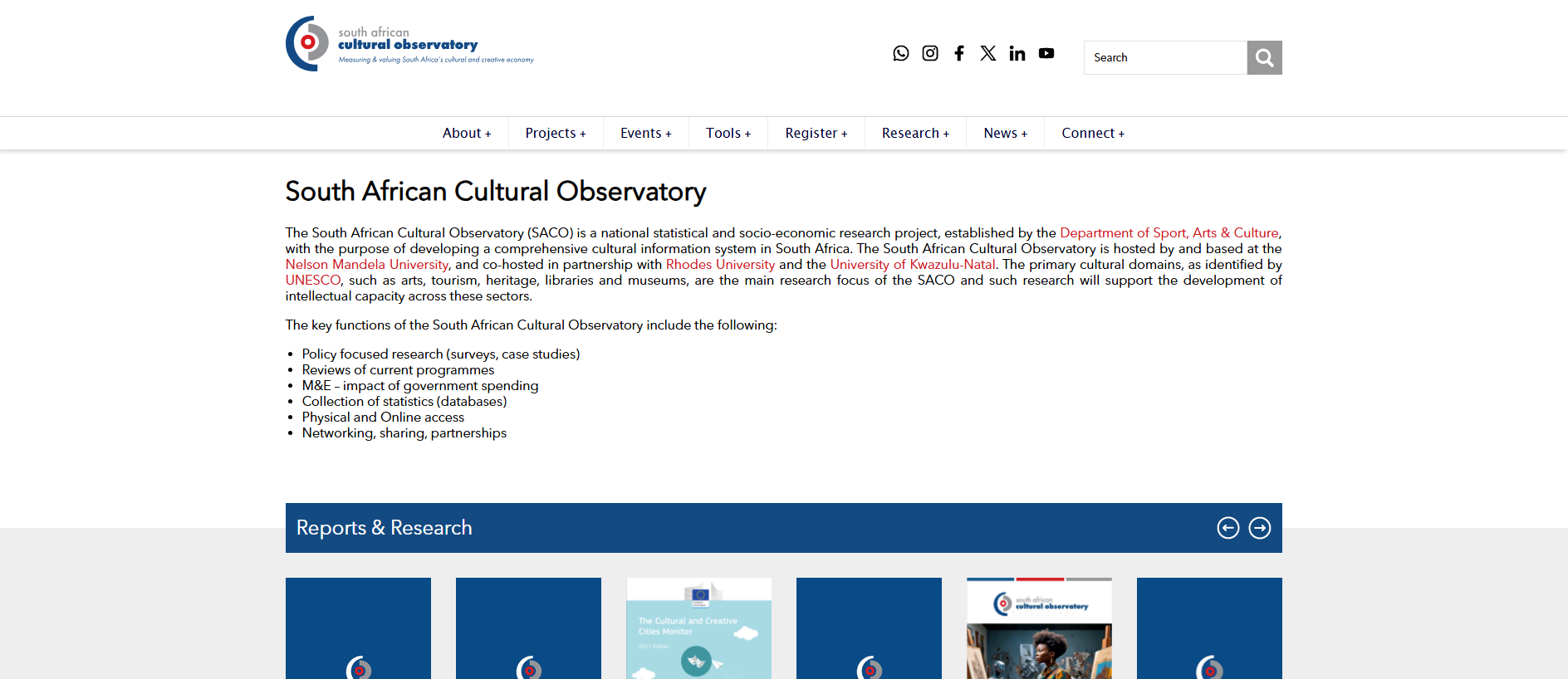
Task: Click the 'Policy focused research' bullet
Action: 441,354
